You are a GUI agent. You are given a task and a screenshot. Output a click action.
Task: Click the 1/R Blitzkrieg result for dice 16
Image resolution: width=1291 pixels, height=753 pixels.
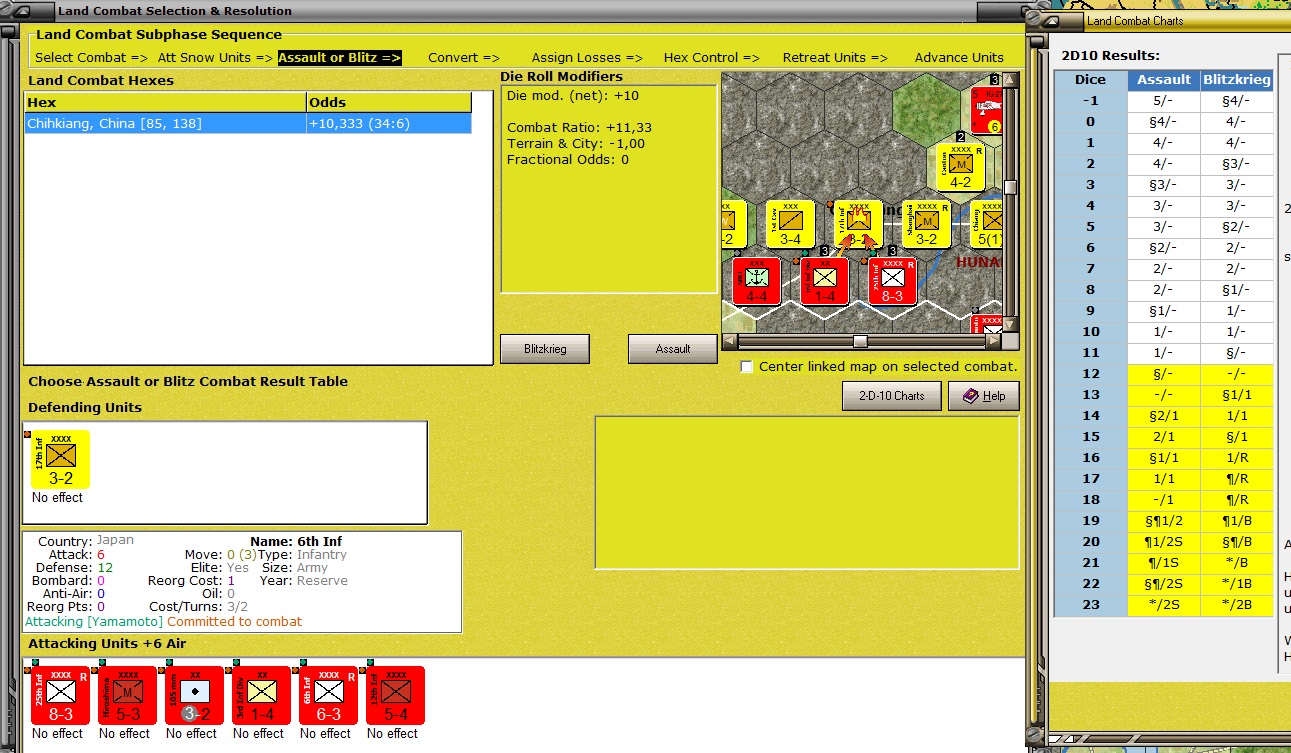[1237, 457]
